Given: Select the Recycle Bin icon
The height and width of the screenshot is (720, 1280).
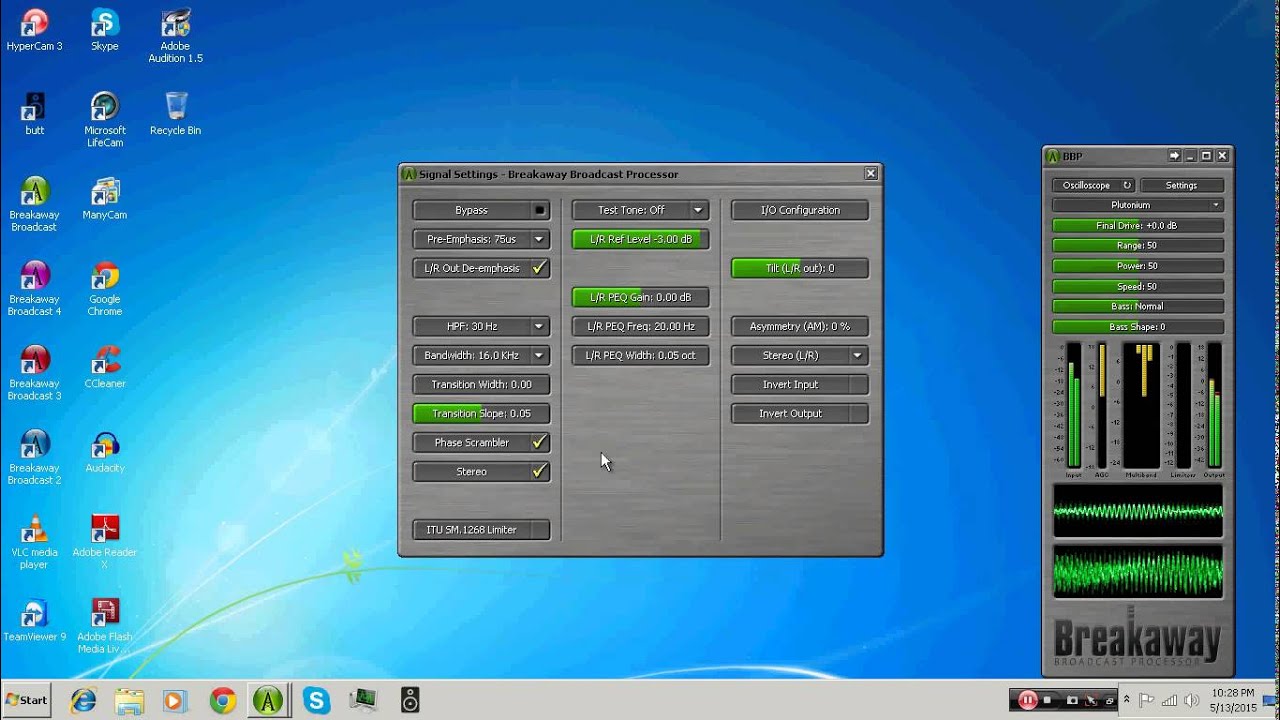Looking at the screenshot, I should (x=175, y=114).
